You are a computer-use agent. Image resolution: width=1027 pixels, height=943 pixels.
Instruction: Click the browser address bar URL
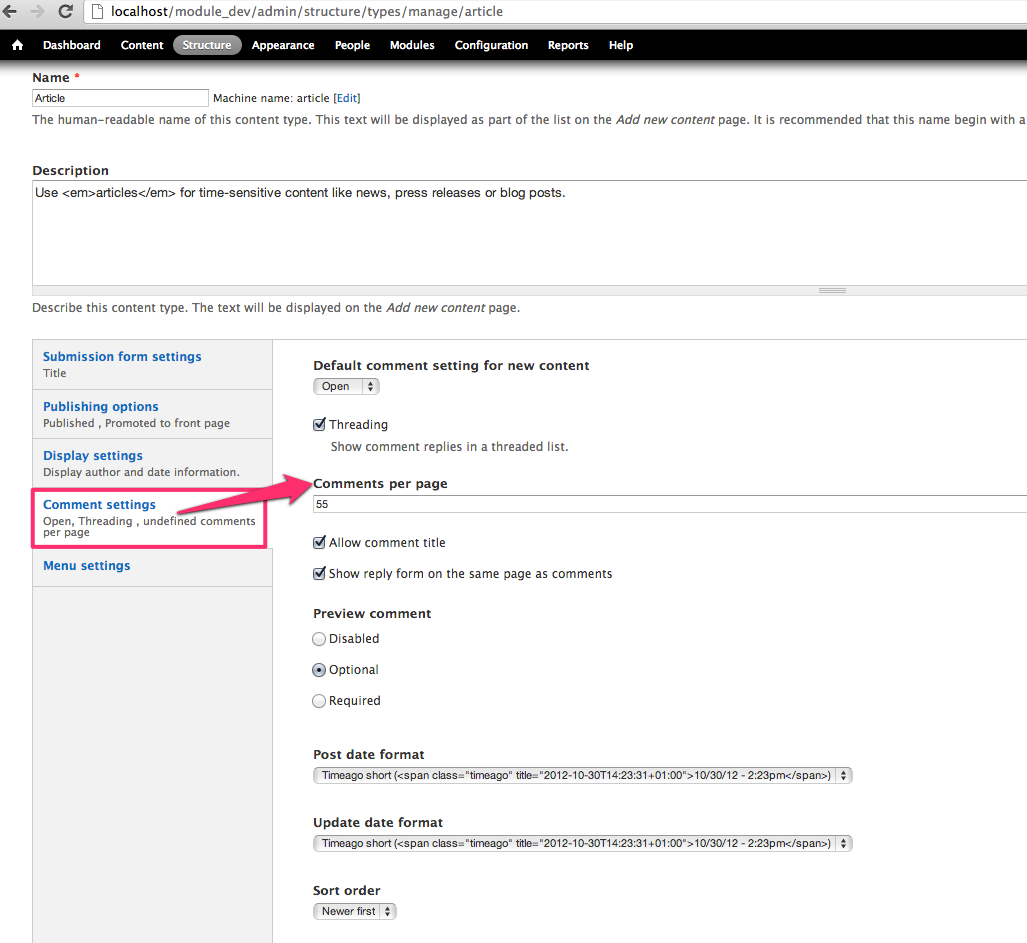pyautogui.click(x=307, y=11)
